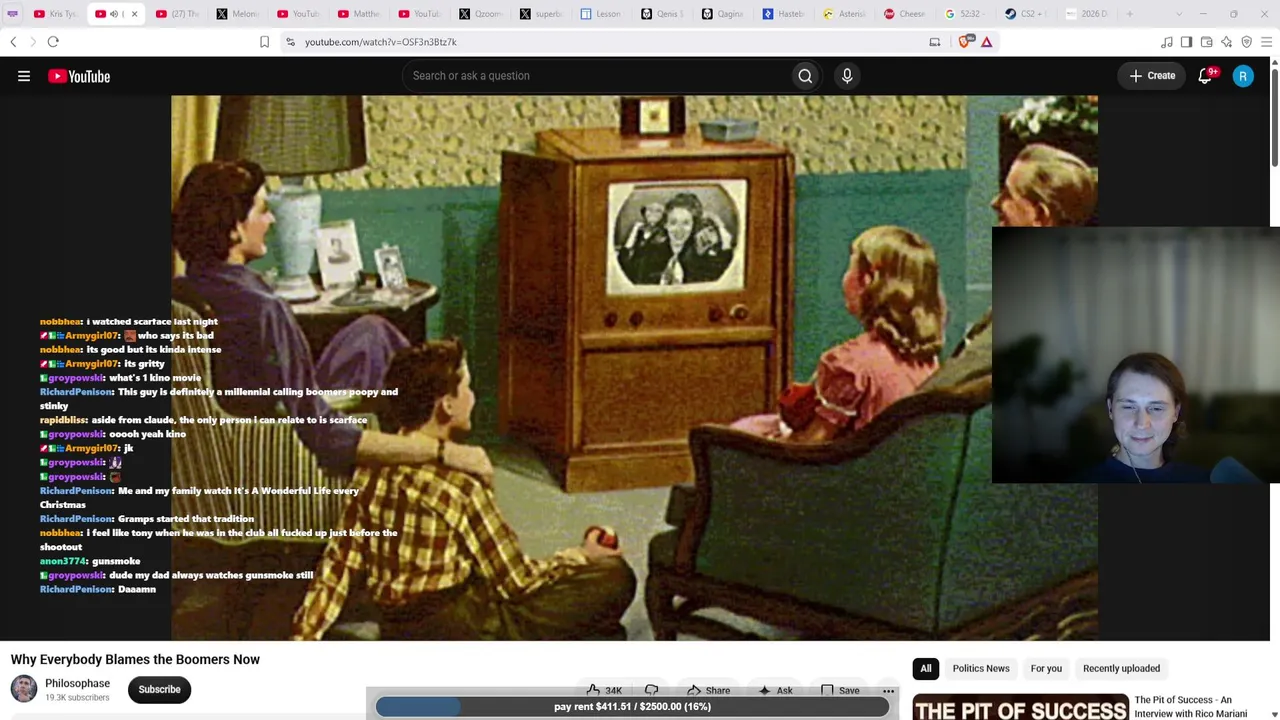Save the video to a playlist
Image resolution: width=1280 pixels, height=720 pixels.
click(839, 690)
